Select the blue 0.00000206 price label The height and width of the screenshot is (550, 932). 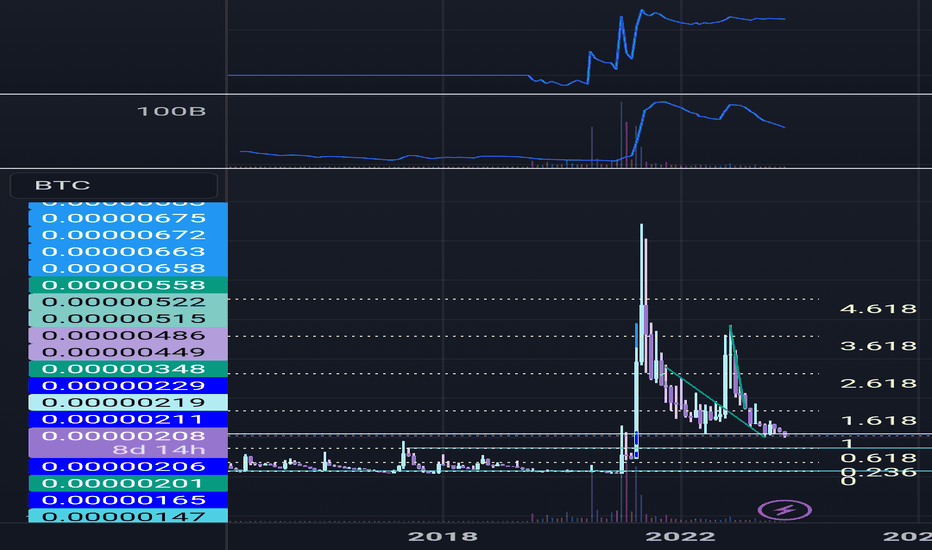tap(128, 466)
